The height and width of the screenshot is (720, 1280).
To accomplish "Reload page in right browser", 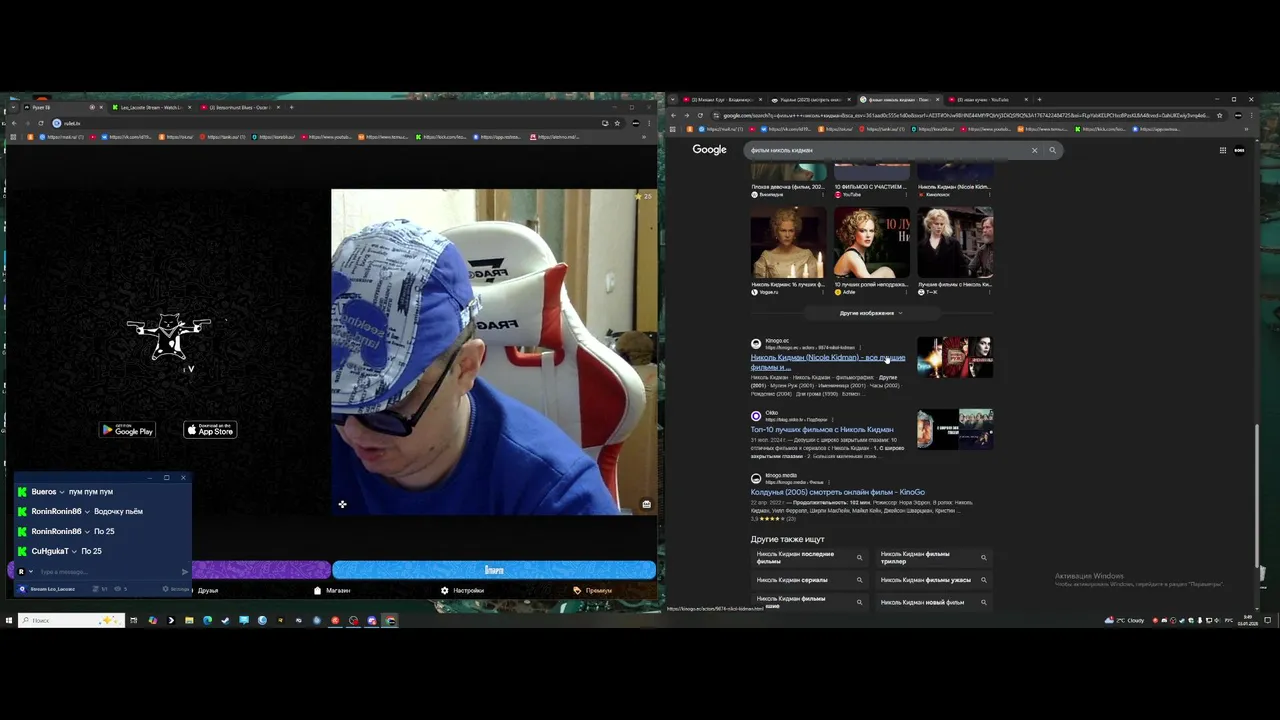I will (699, 115).
